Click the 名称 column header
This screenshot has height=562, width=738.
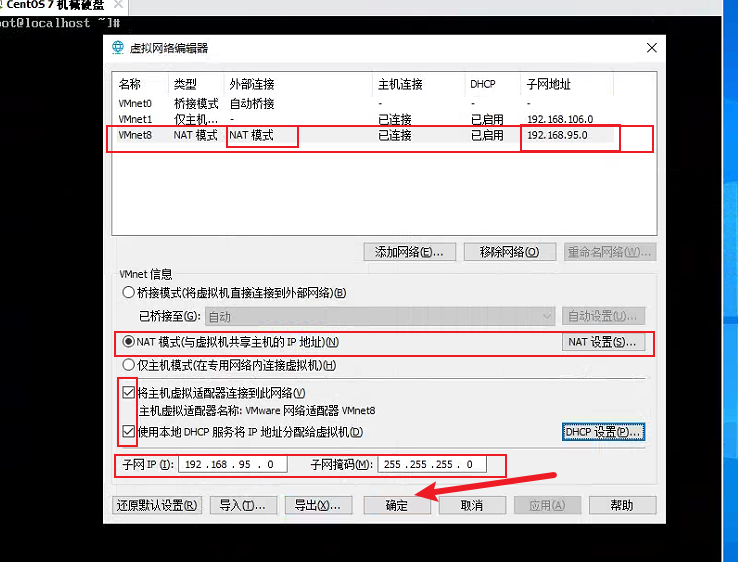[x=141, y=84]
